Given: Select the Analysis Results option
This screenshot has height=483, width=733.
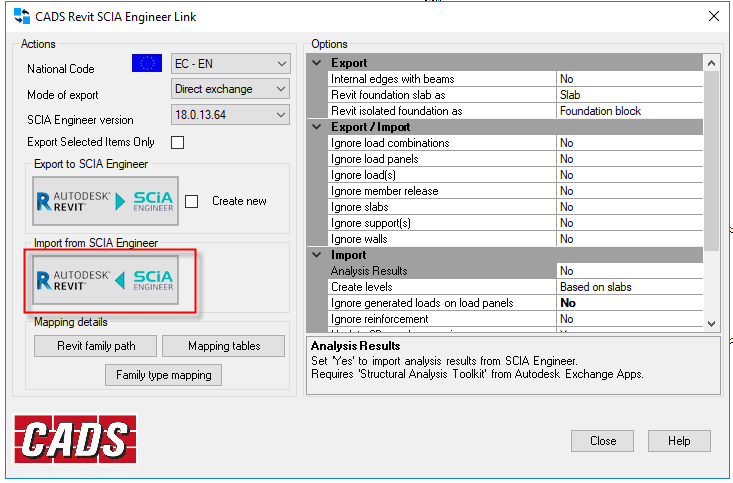Looking at the screenshot, I should tap(516, 271).
